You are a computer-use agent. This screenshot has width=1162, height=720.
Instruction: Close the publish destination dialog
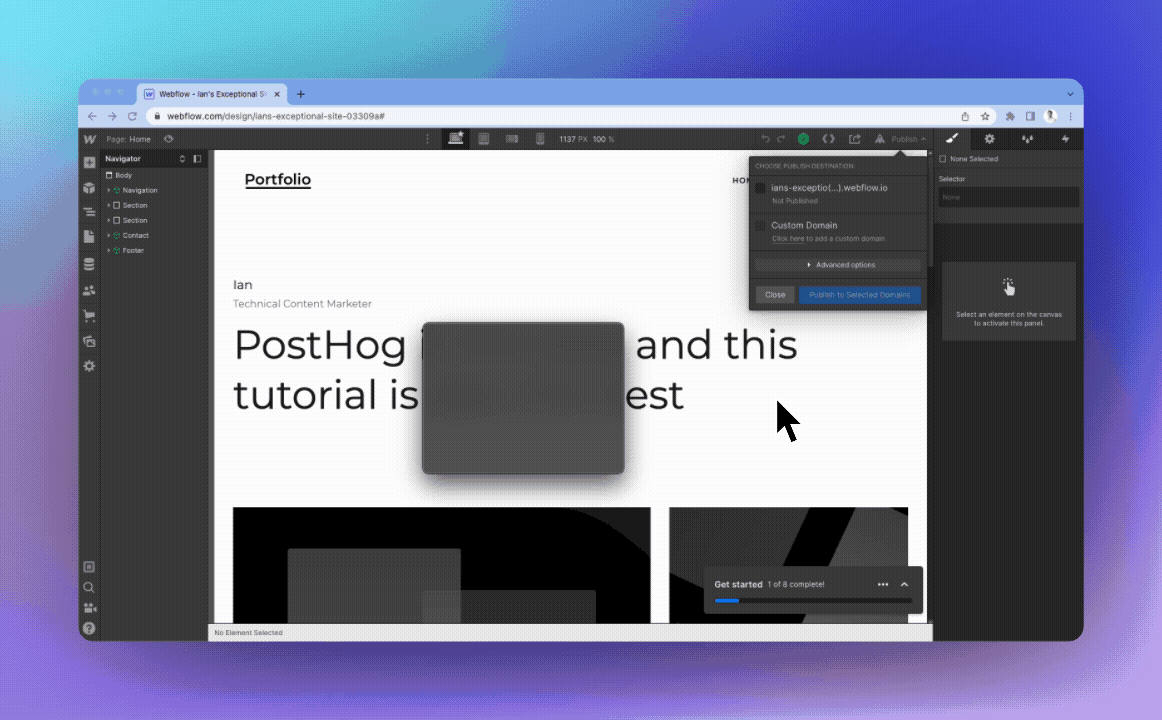[x=775, y=294]
